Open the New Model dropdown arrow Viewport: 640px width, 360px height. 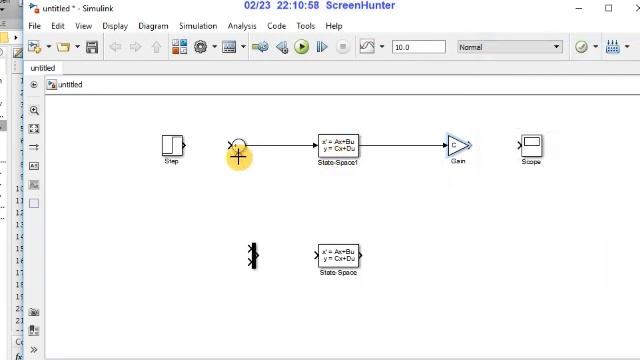[x=49, y=47]
